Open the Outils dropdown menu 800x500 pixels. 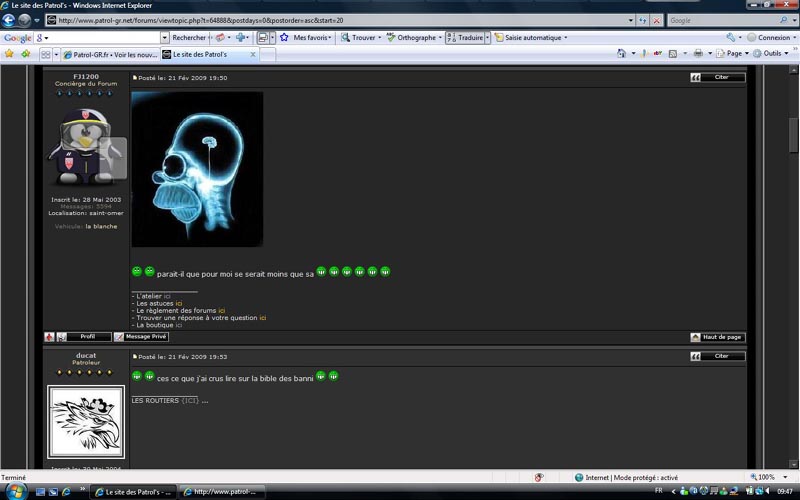(x=771, y=53)
